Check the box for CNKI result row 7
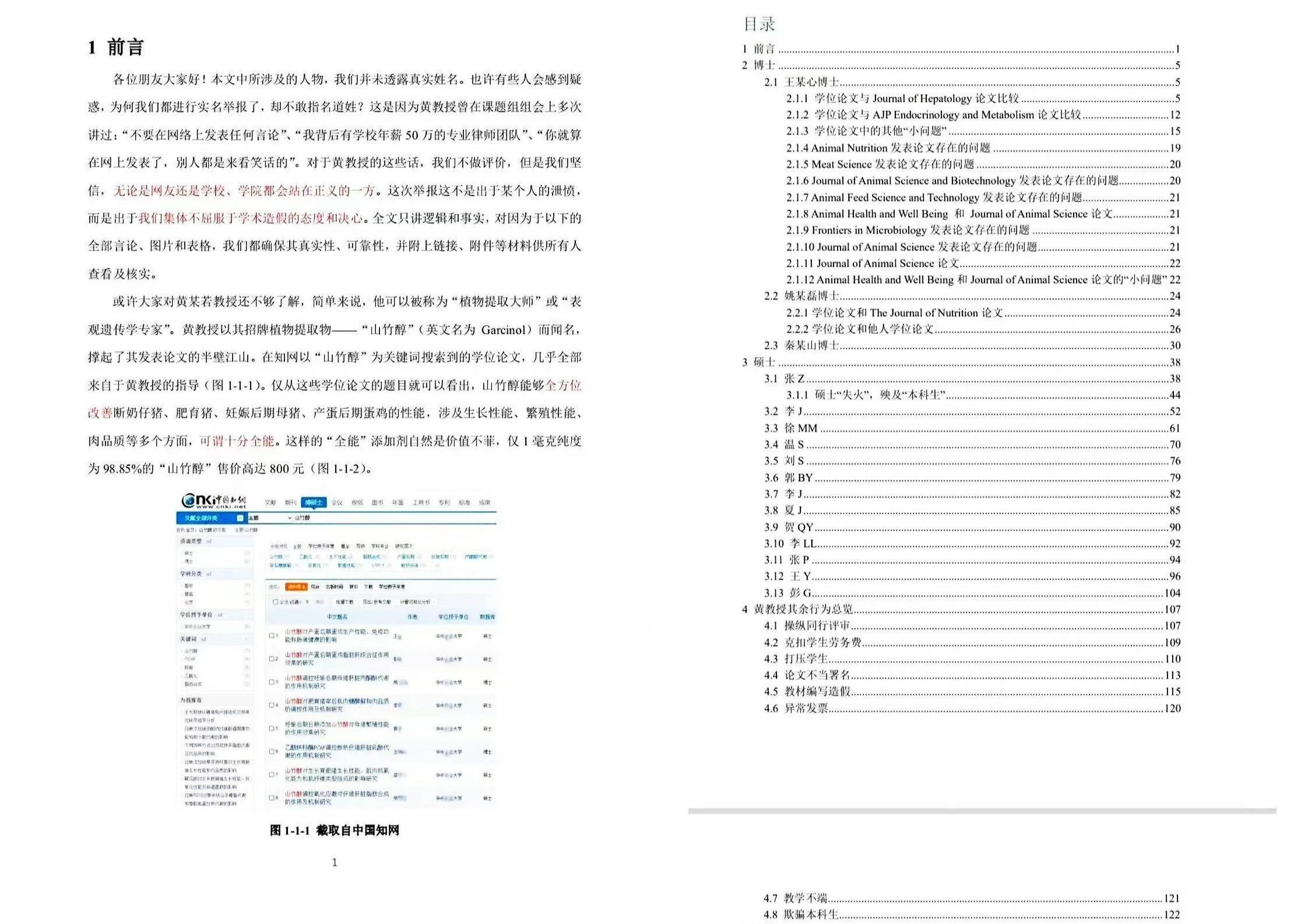 coord(272,775)
